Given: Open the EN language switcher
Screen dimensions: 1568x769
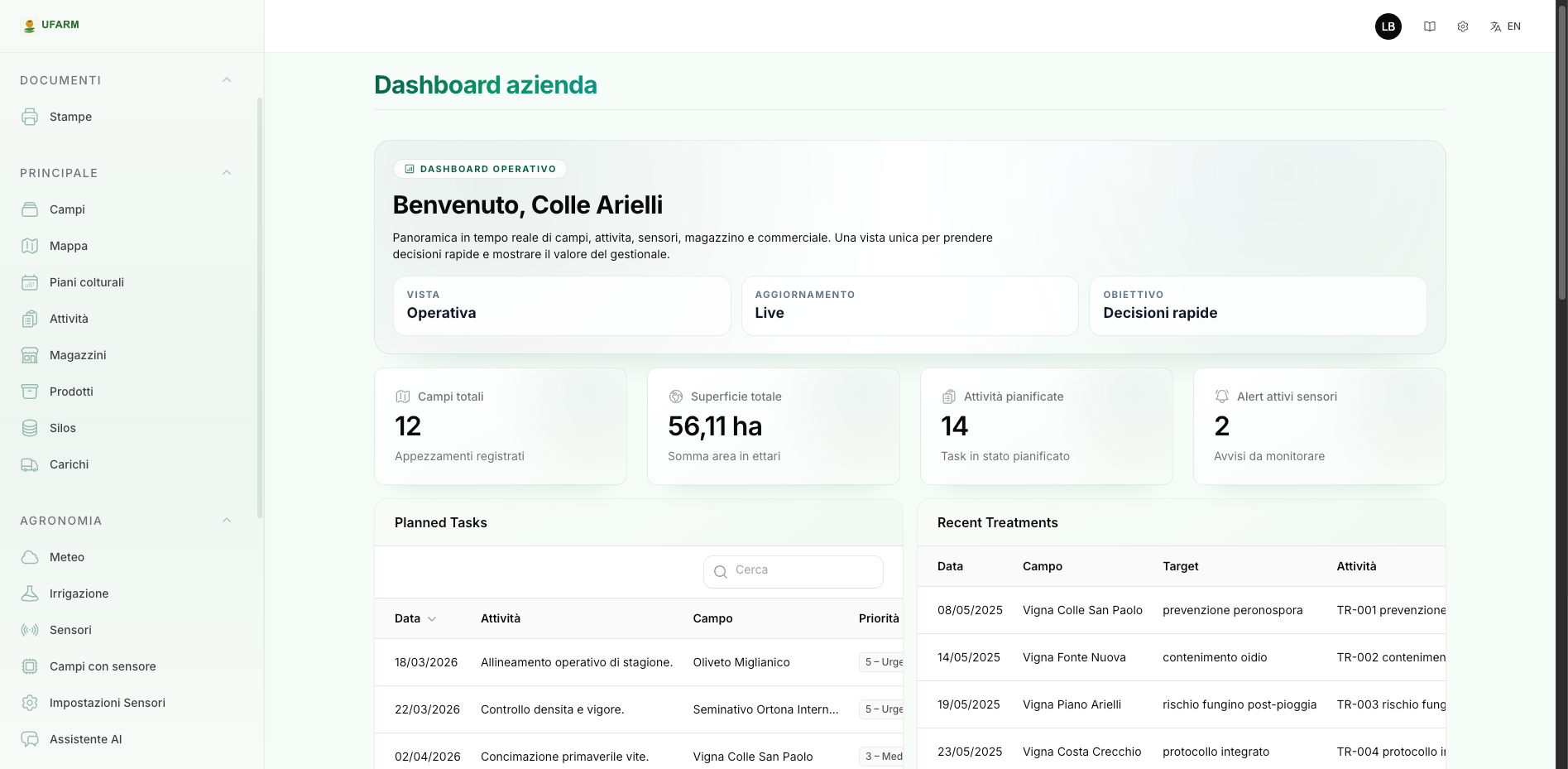Looking at the screenshot, I should (x=1505, y=26).
